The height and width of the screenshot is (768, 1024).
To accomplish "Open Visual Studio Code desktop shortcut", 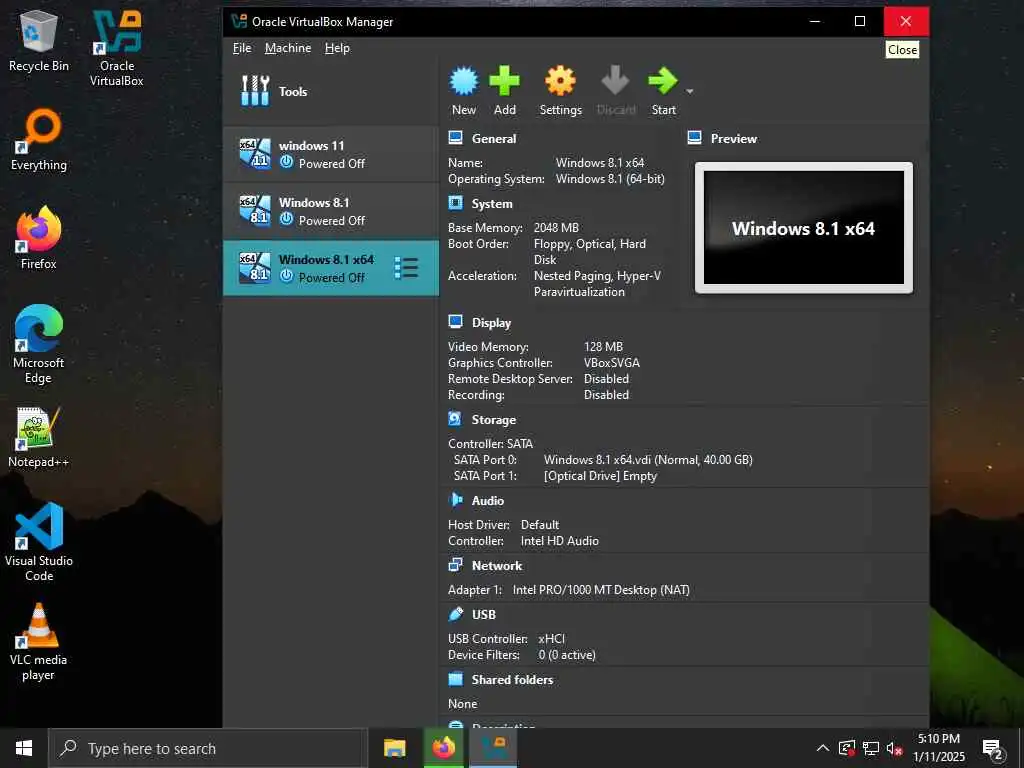I will pos(39,542).
